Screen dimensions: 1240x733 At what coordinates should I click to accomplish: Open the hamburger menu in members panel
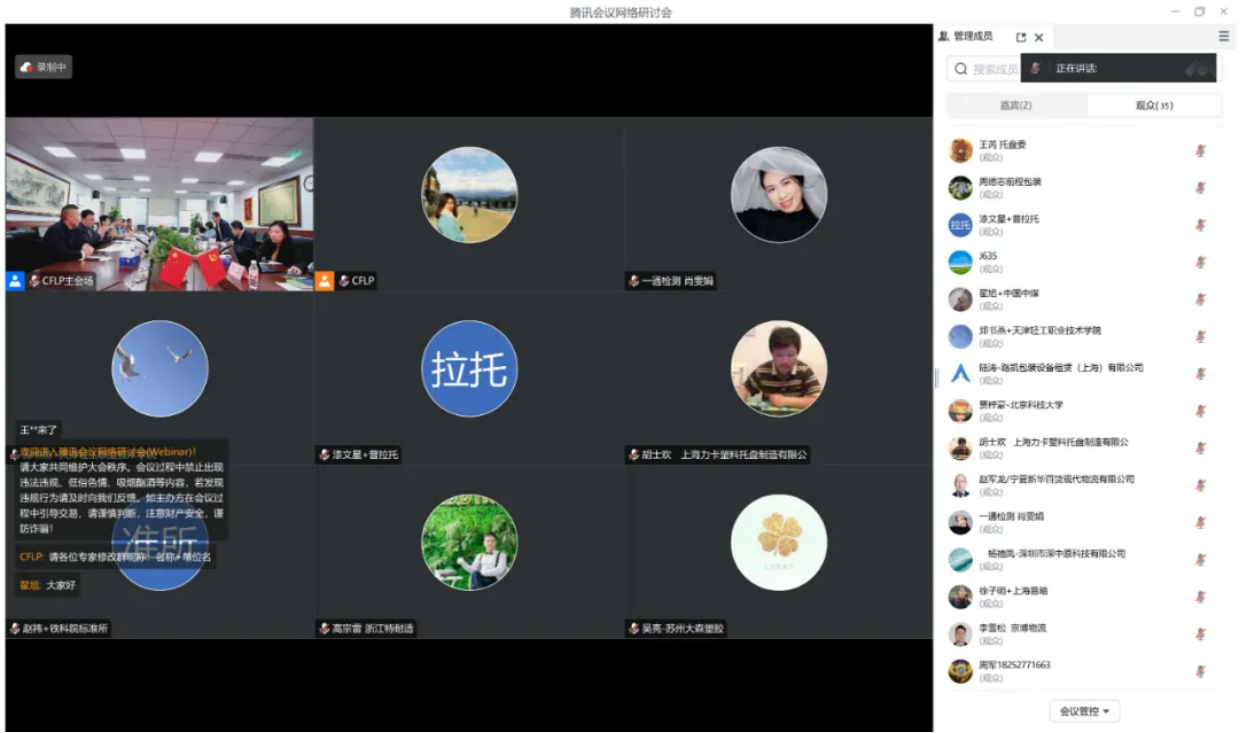pos(1223,36)
